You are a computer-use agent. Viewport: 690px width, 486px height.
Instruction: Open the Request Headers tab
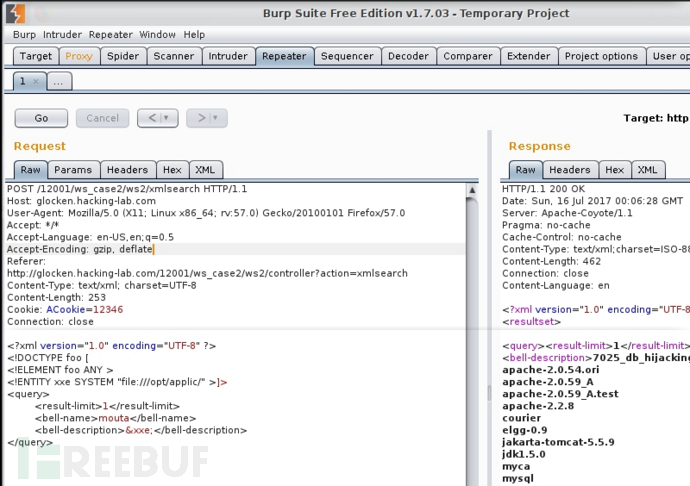tap(127, 170)
